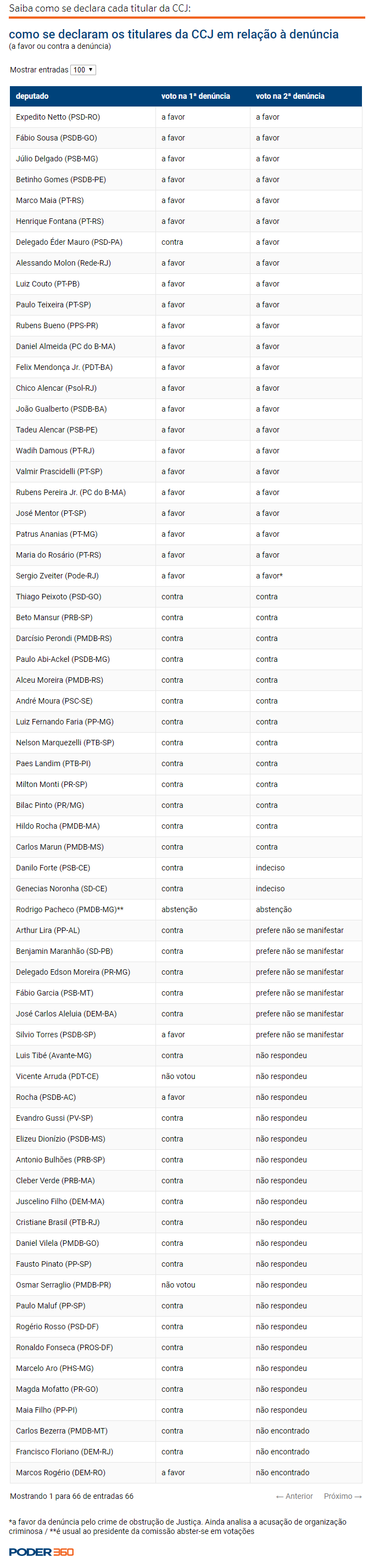Click the table title about titulares da CCJ
This screenshot has width=368, height=1568.
[x=174, y=34]
